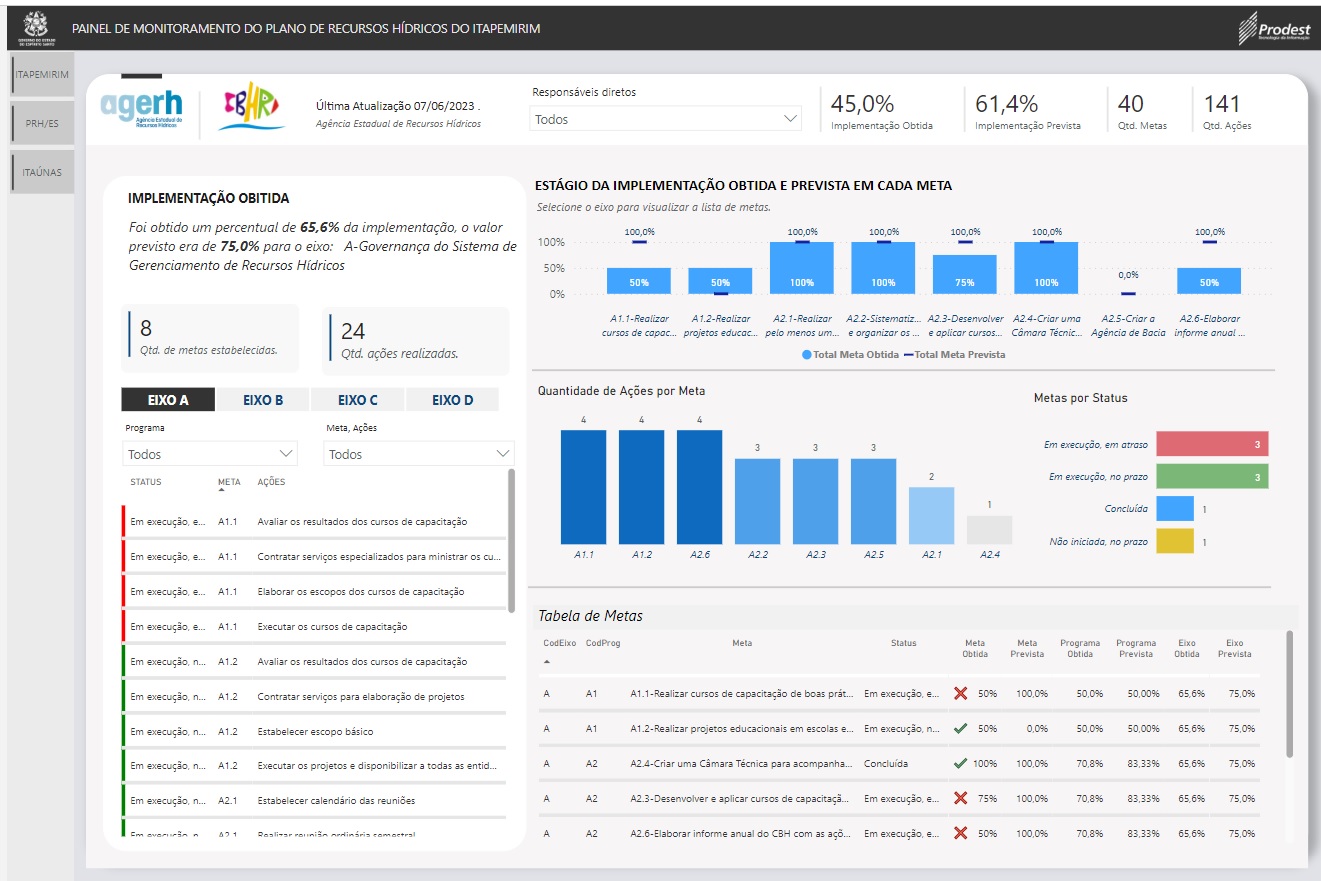Click the green checkmark for meta A2.4
This screenshot has height=881, width=1321.
[x=961, y=763]
